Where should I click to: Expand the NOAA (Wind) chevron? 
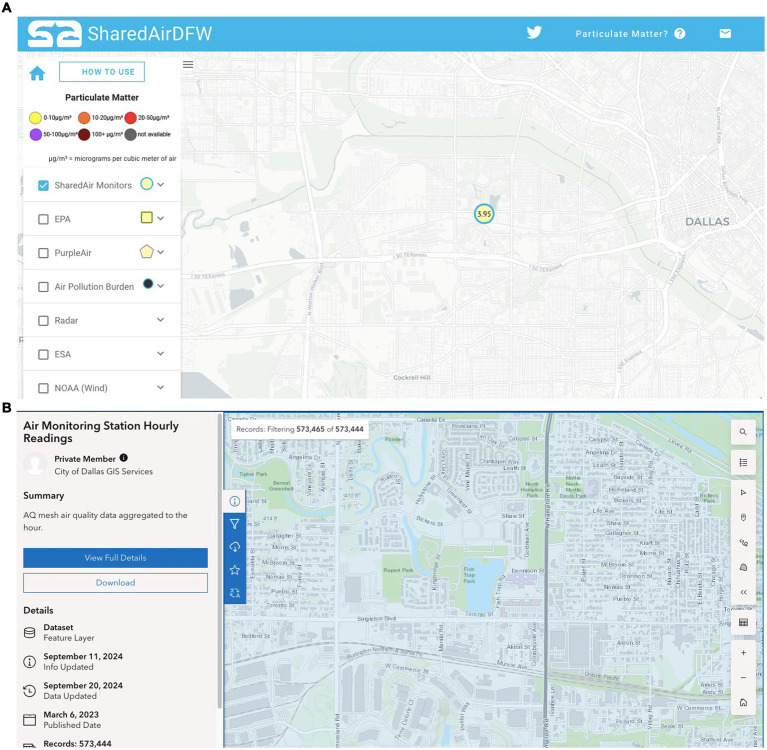[x=160, y=387]
